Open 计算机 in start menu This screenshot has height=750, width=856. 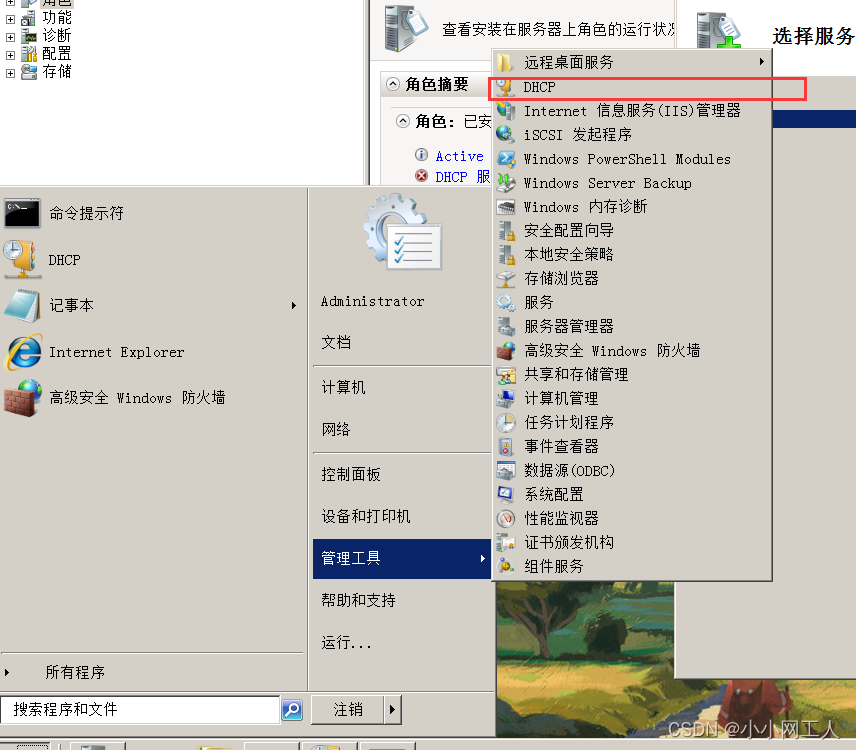tap(402, 388)
